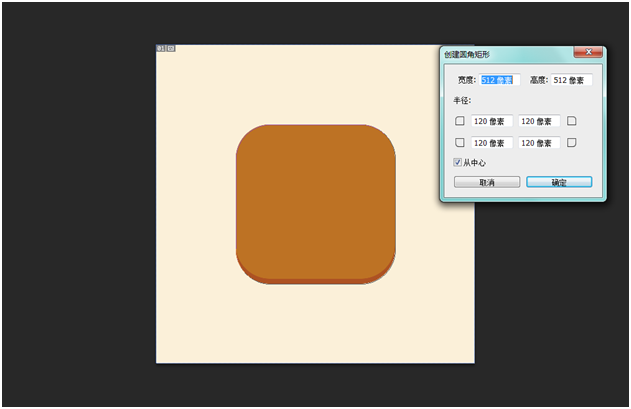Click the slice badge icon on canvas corner
The width and height of the screenshot is (631, 409).
[171, 48]
